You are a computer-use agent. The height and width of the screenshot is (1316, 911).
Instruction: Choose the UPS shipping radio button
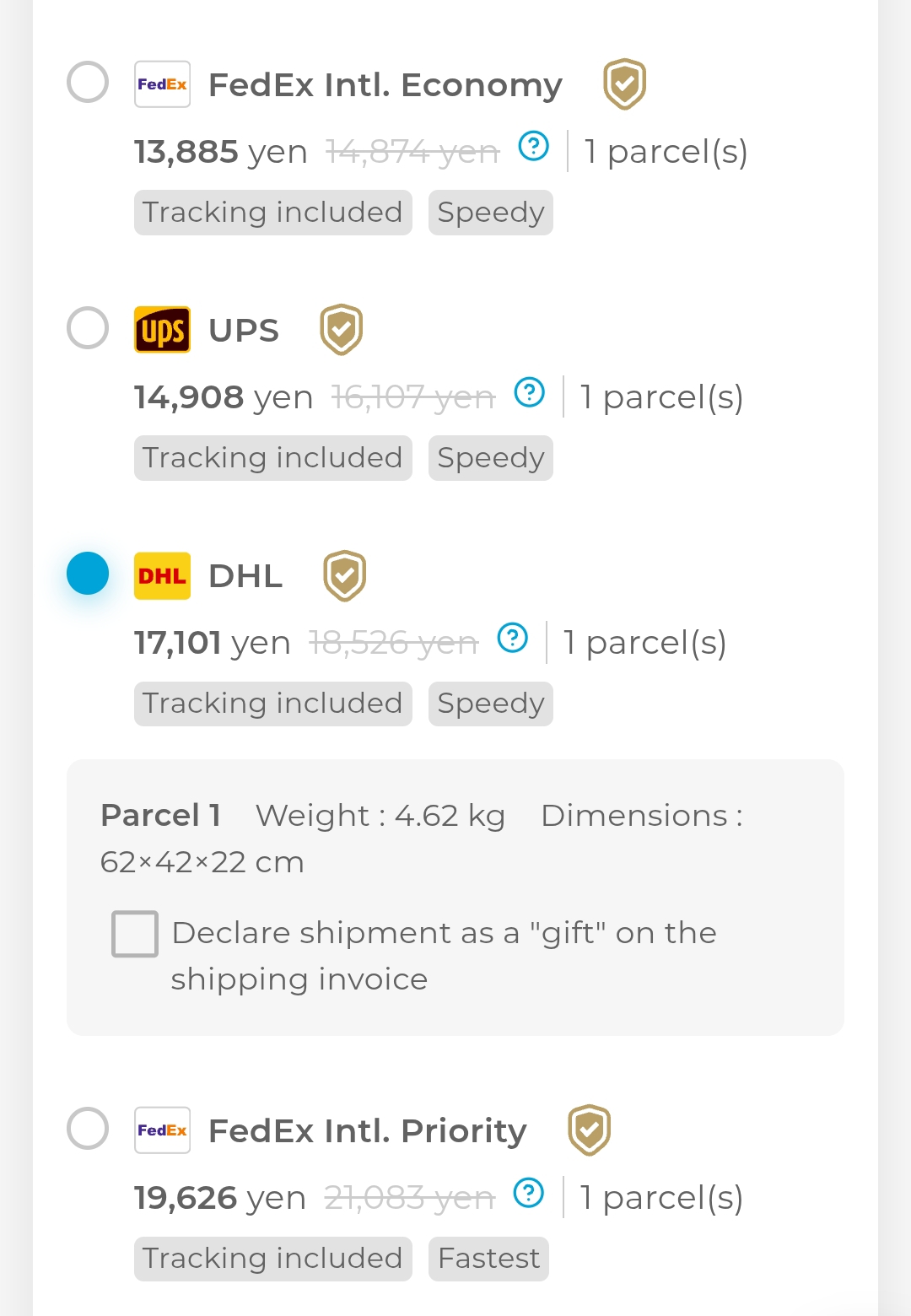pyautogui.click(x=88, y=328)
